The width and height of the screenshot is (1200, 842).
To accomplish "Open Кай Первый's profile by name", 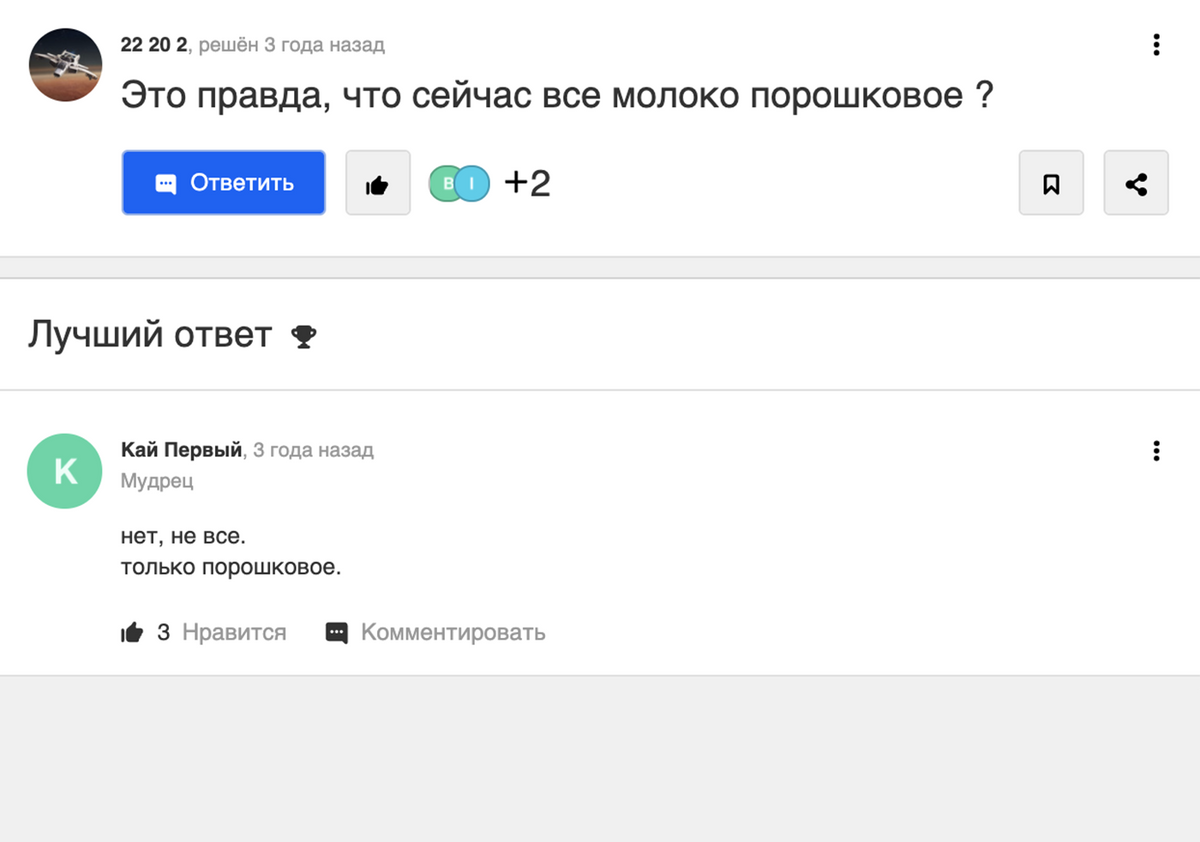I will click(x=181, y=450).
